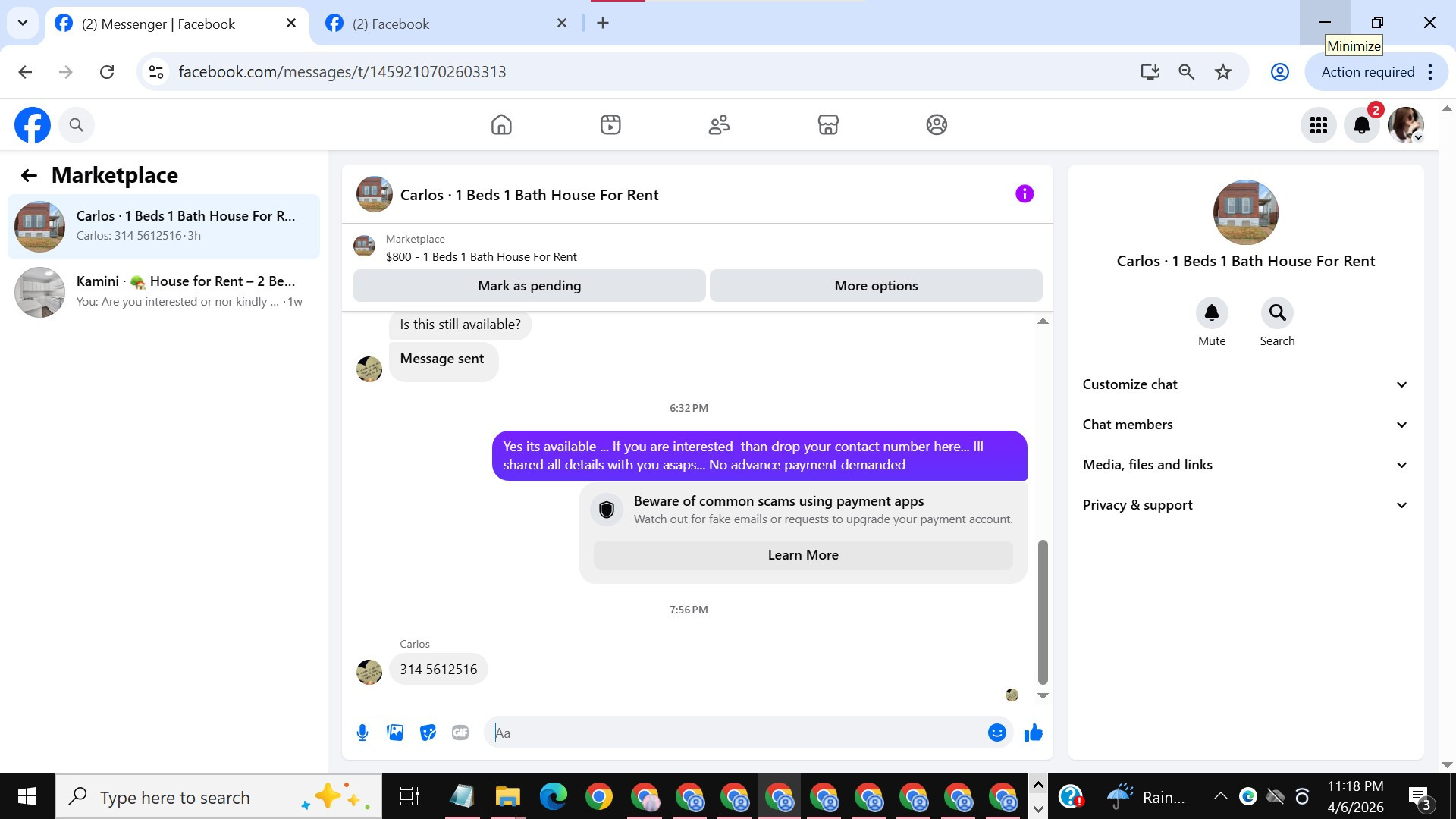The image size is (1456, 819).
Task: Open the Groups icon in top navigation
Action: tap(937, 124)
